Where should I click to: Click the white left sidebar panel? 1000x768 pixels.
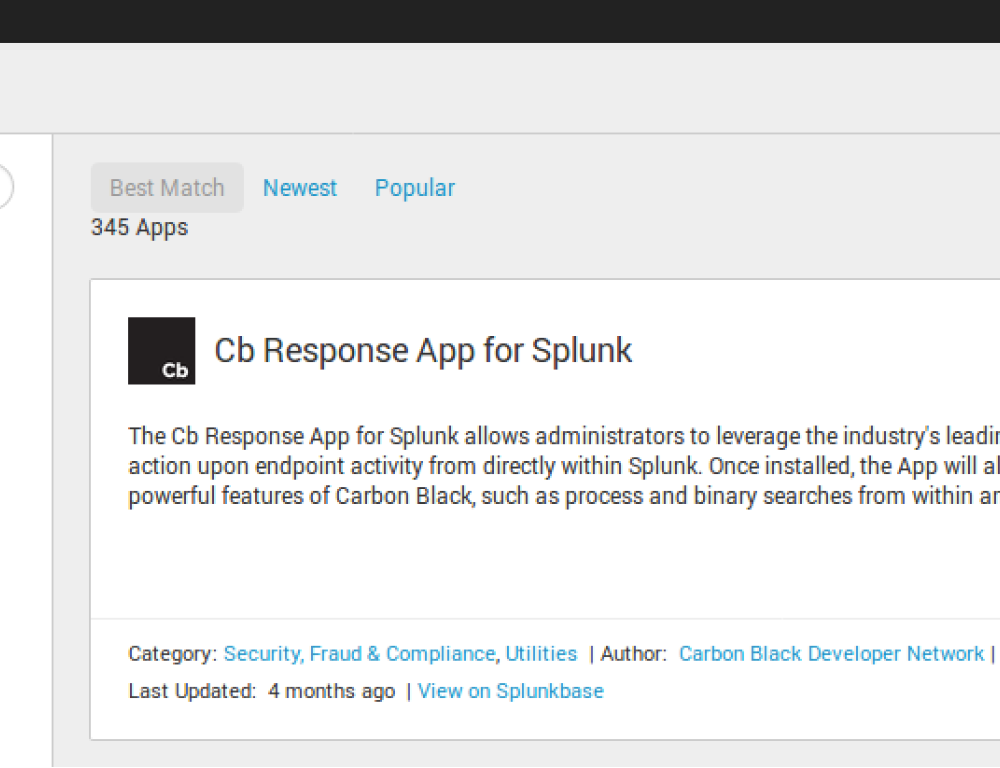25,450
